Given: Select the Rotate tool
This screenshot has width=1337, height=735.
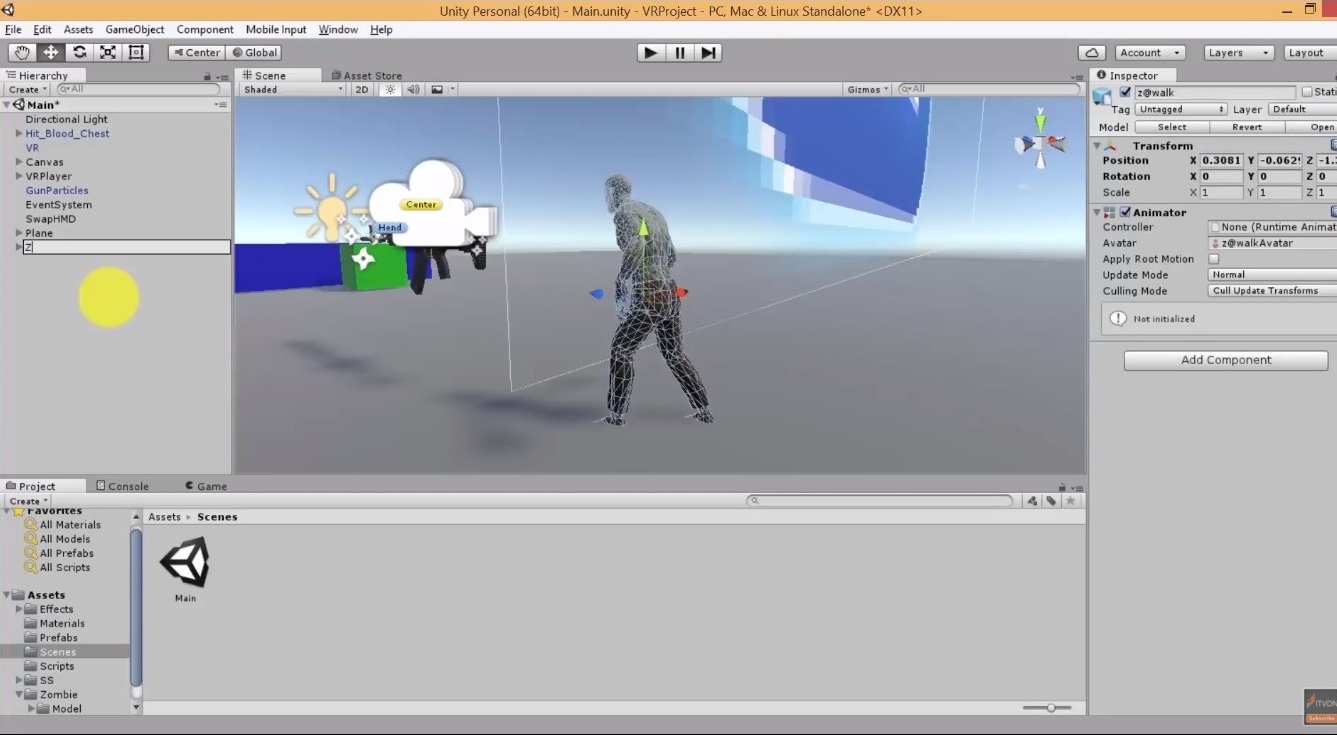Looking at the screenshot, I should (x=79, y=52).
